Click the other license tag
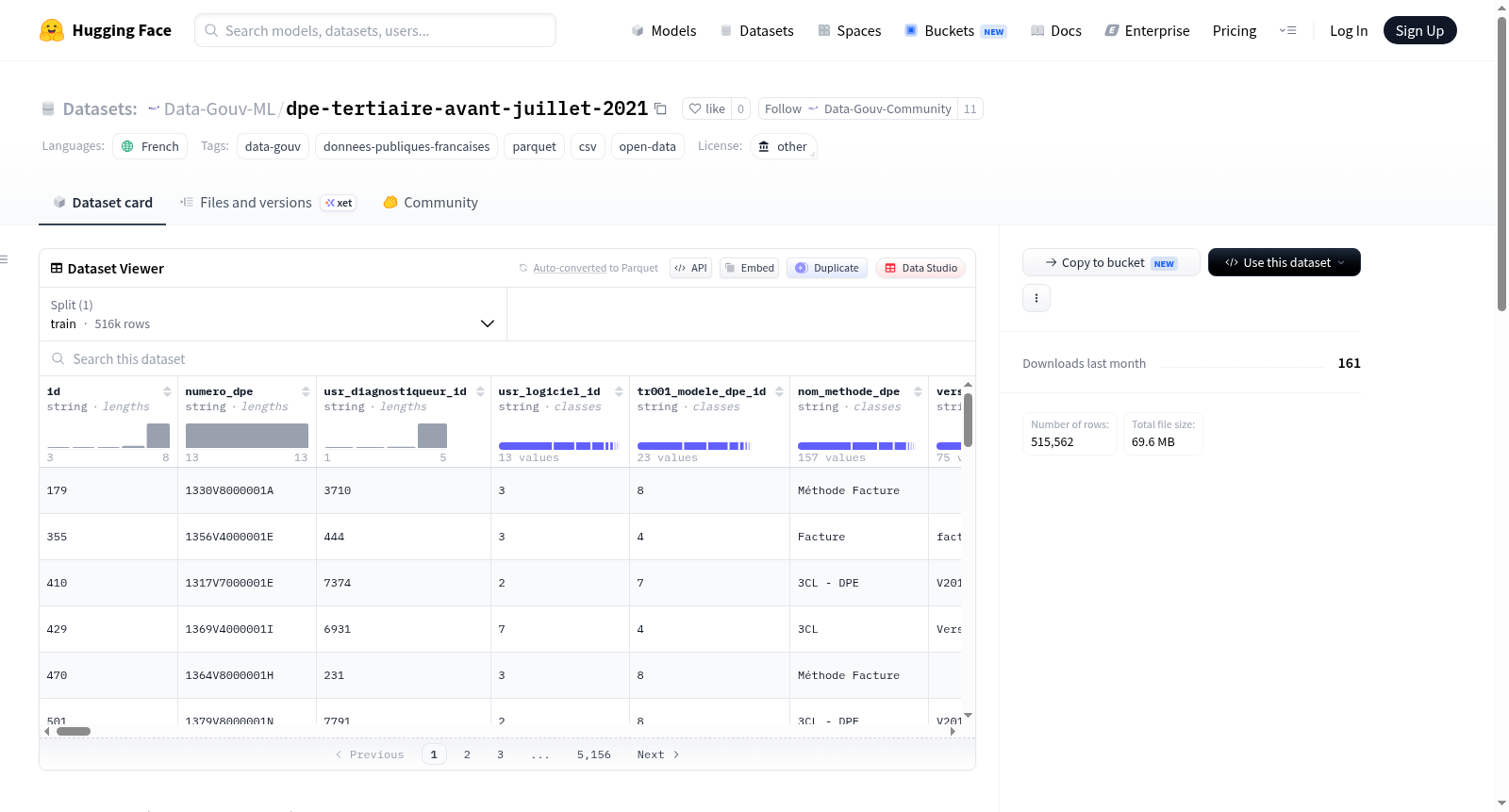This screenshot has height=812, width=1509. [x=784, y=146]
